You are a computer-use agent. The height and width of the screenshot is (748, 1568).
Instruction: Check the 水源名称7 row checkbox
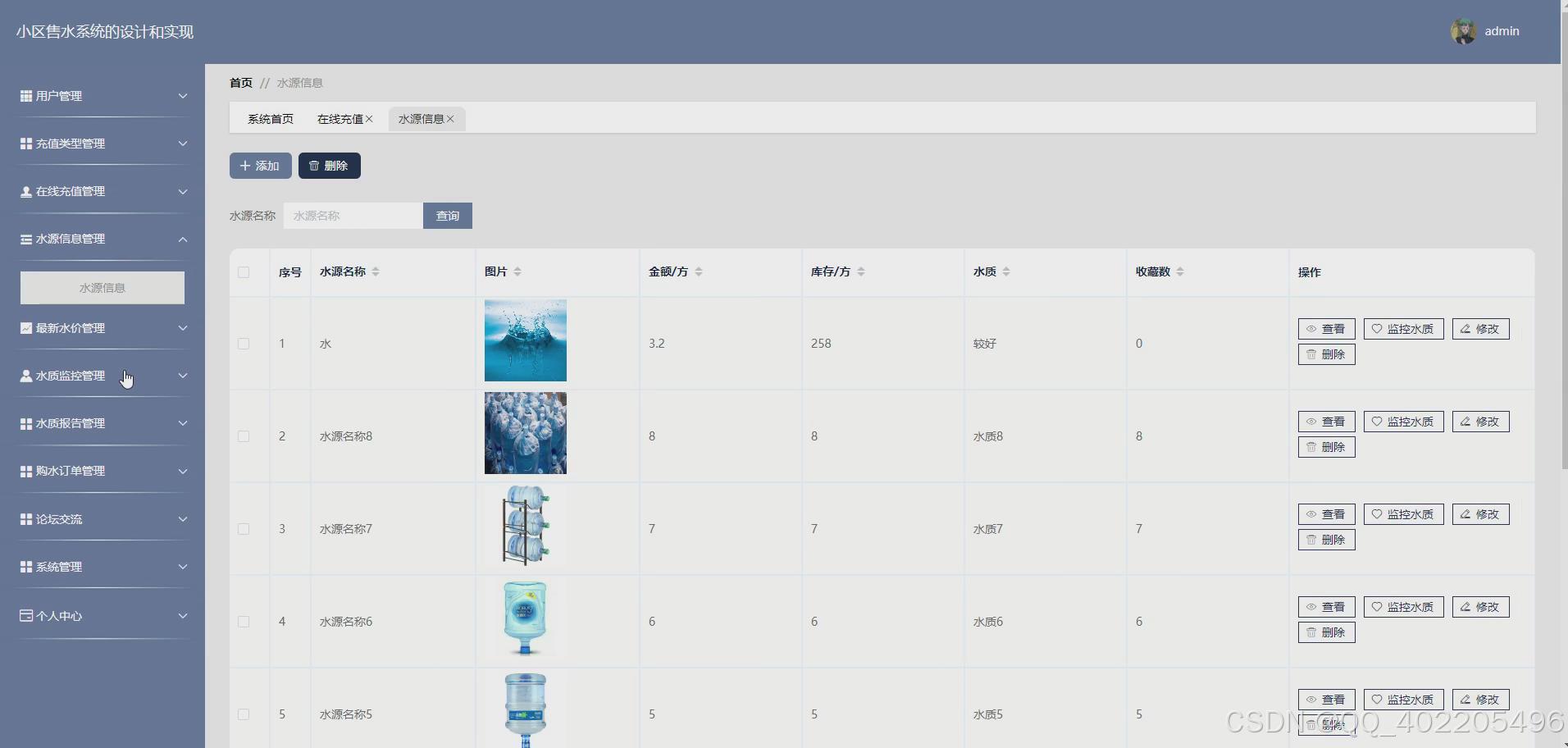(244, 529)
